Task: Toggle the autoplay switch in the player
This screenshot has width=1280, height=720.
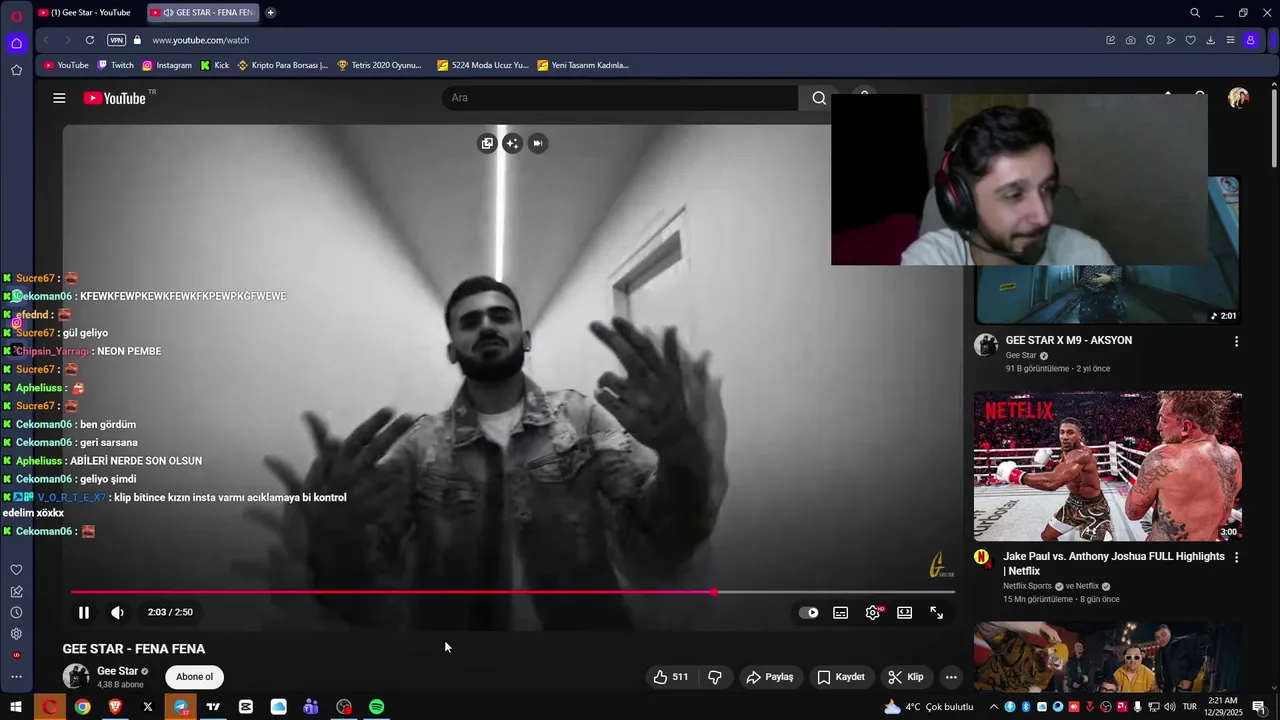Action: (x=809, y=613)
